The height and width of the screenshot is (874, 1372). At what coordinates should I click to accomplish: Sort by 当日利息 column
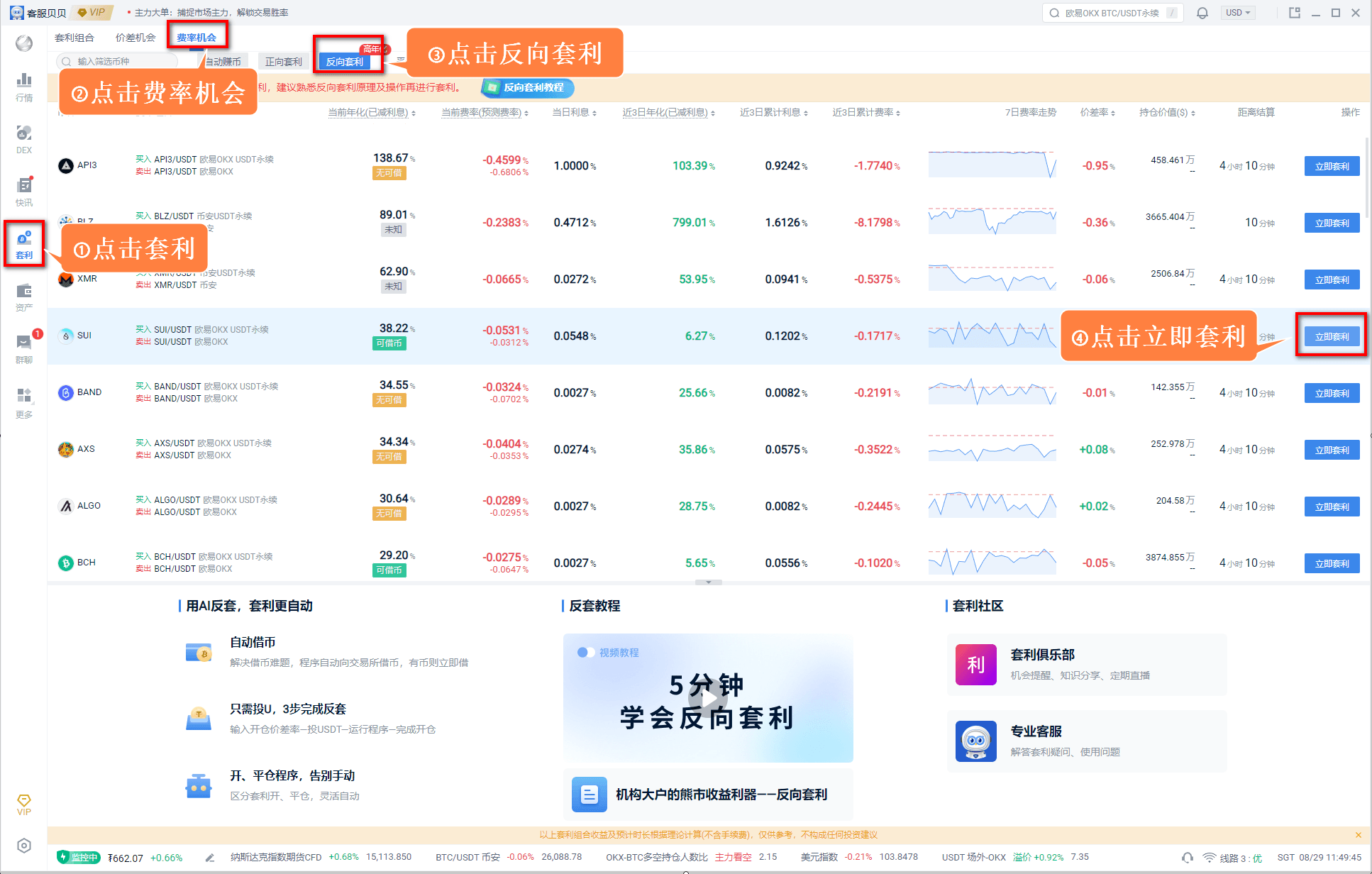point(575,113)
